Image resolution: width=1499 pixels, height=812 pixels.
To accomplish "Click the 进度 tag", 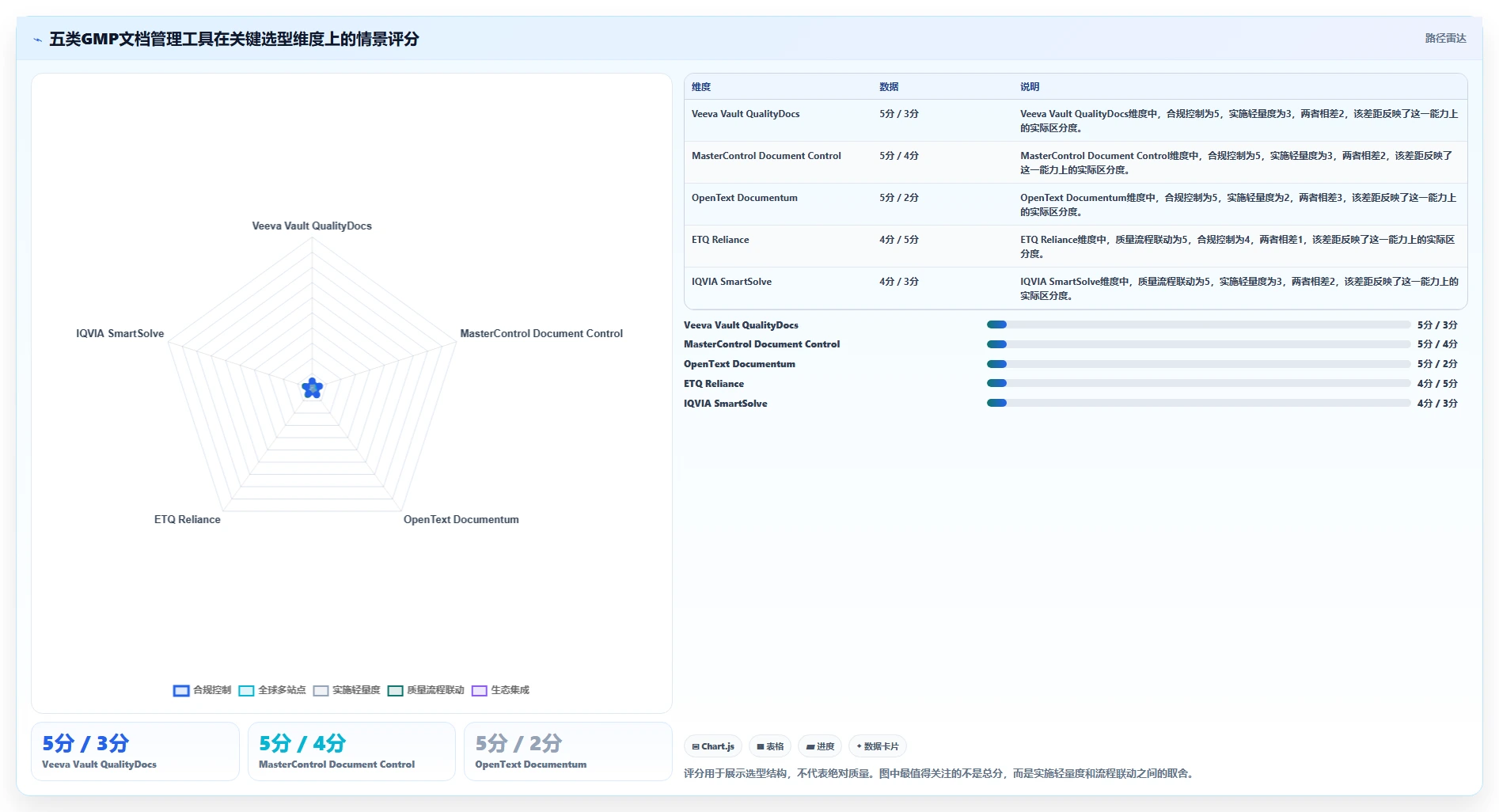I will click(820, 746).
